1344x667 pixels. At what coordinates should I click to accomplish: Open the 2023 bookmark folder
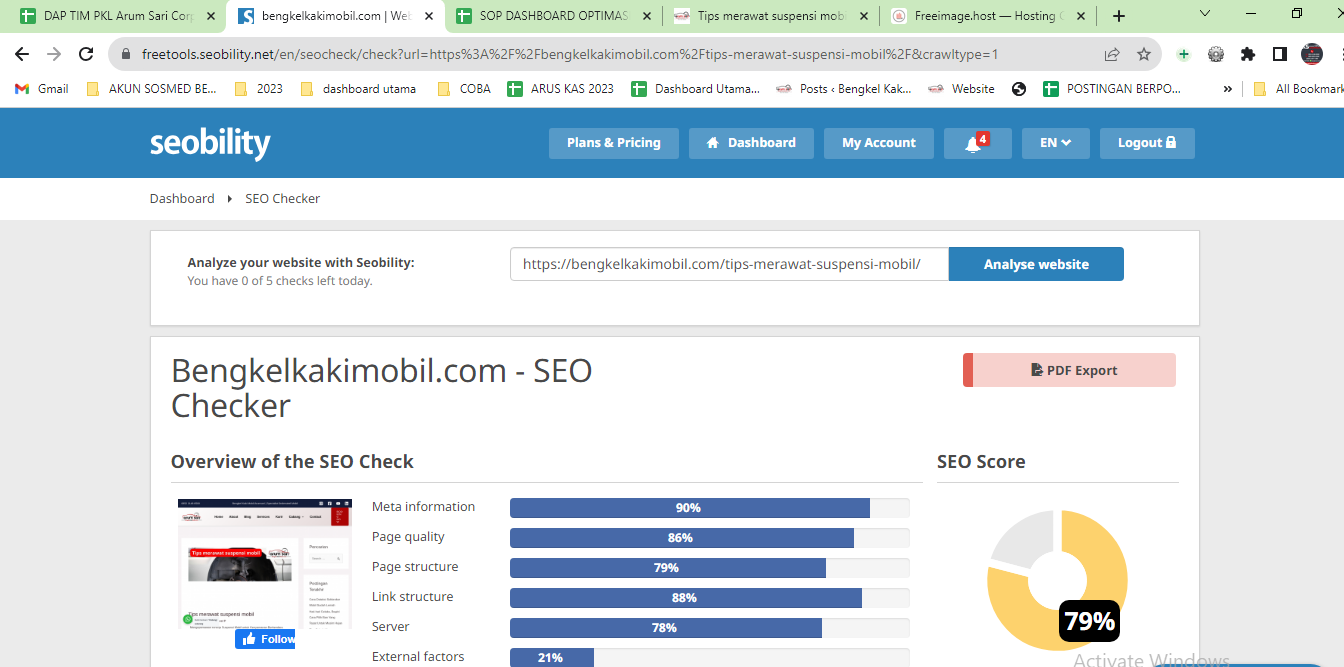pos(258,88)
